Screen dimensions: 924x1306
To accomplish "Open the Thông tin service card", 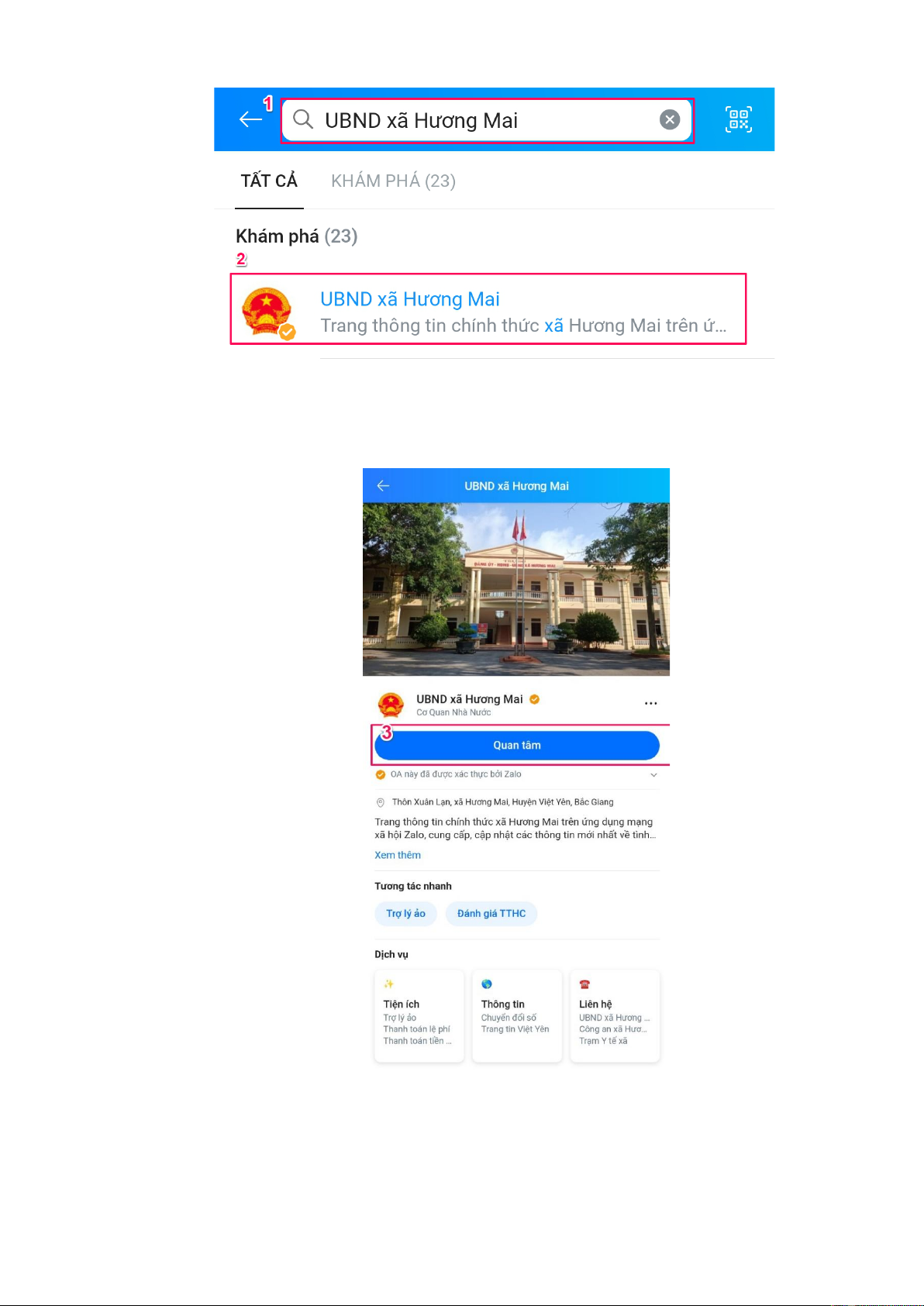I will pos(517,1016).
